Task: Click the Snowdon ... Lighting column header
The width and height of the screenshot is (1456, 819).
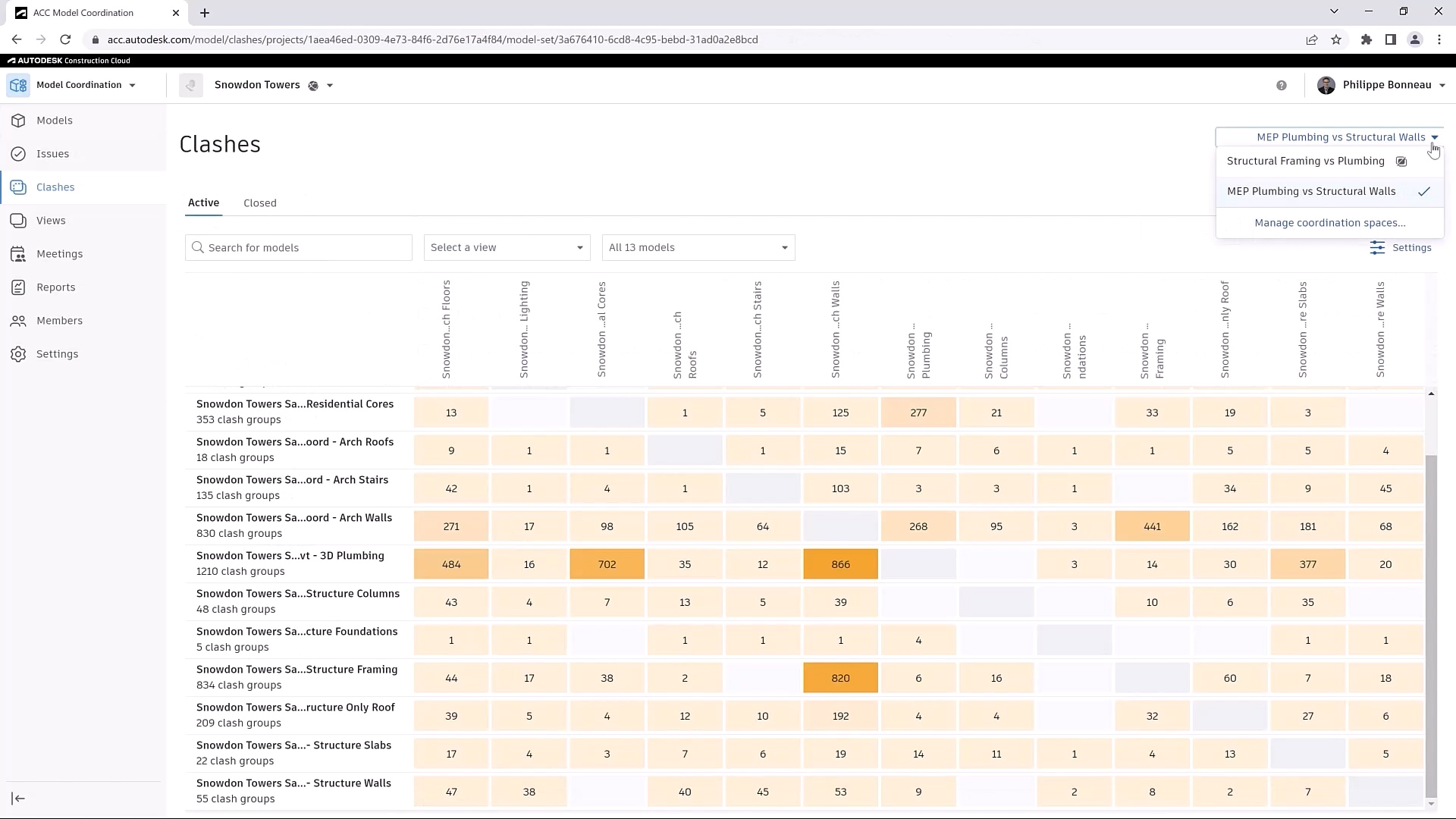Action: [524, 330]
